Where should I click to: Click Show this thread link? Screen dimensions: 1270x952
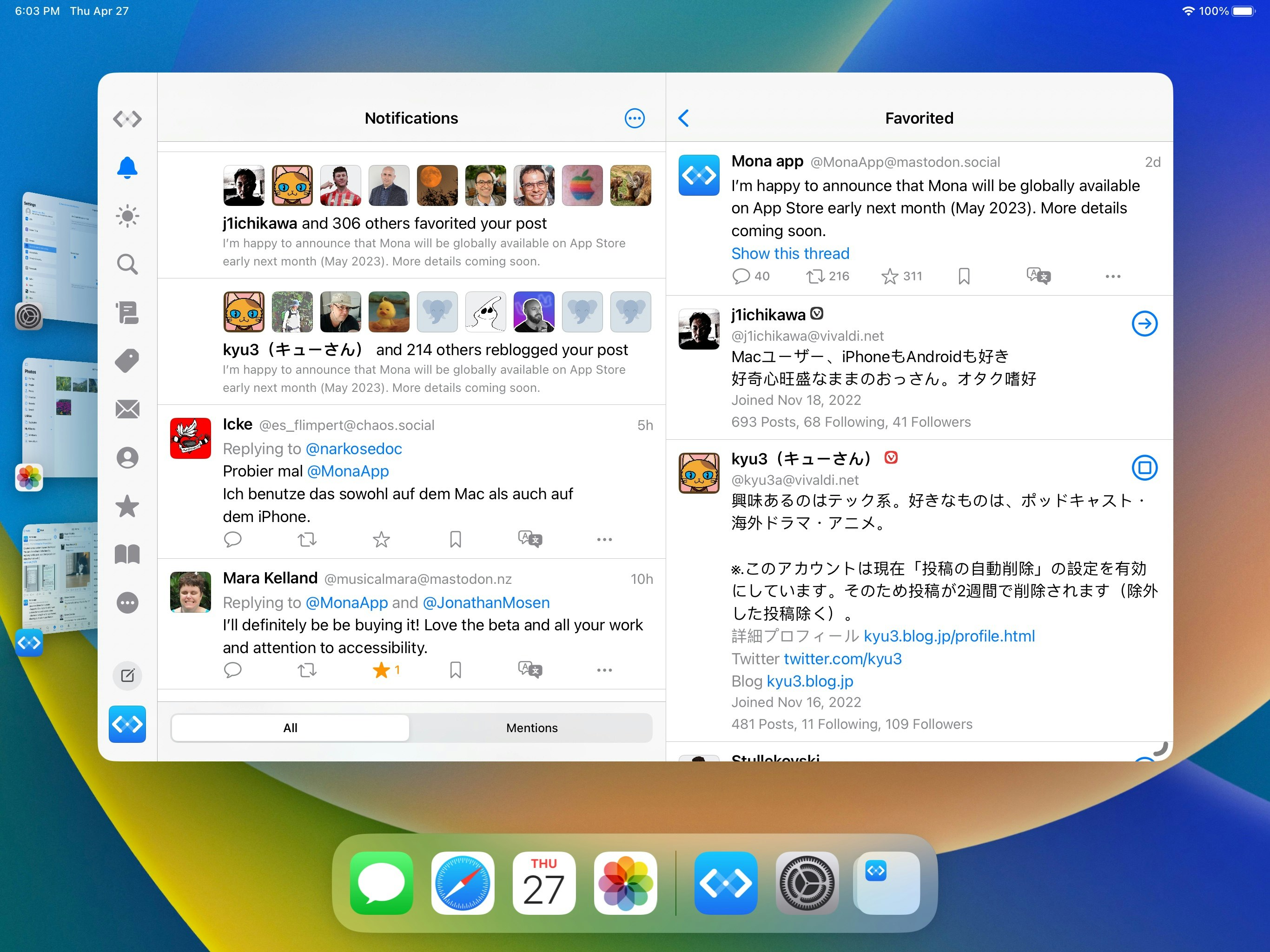click(x=790, y=253)
